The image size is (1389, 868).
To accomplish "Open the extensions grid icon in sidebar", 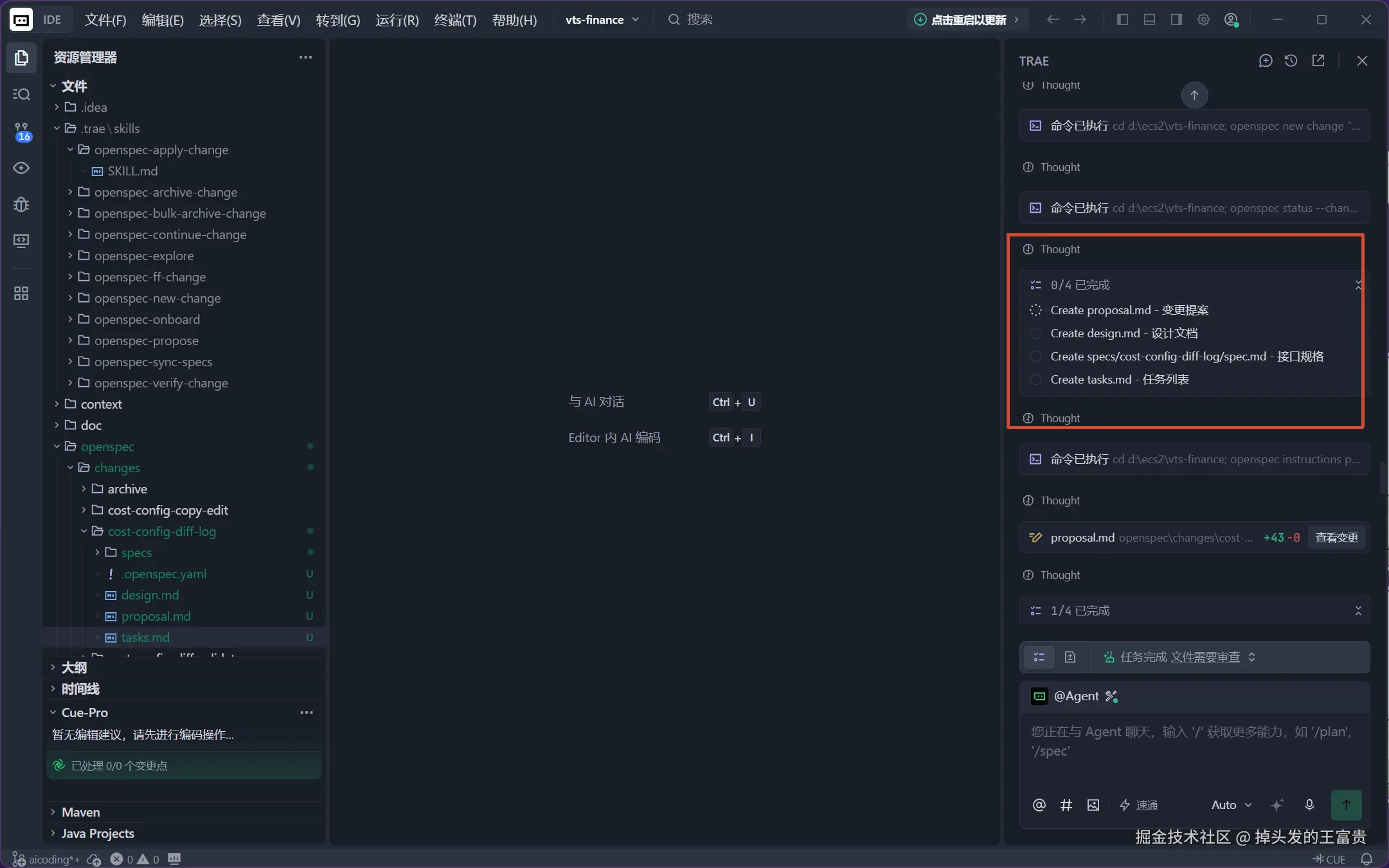I will point(21,294).
